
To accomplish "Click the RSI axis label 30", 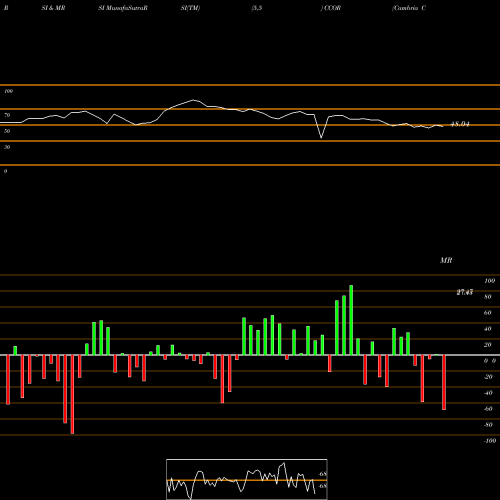I will point(7,147).
